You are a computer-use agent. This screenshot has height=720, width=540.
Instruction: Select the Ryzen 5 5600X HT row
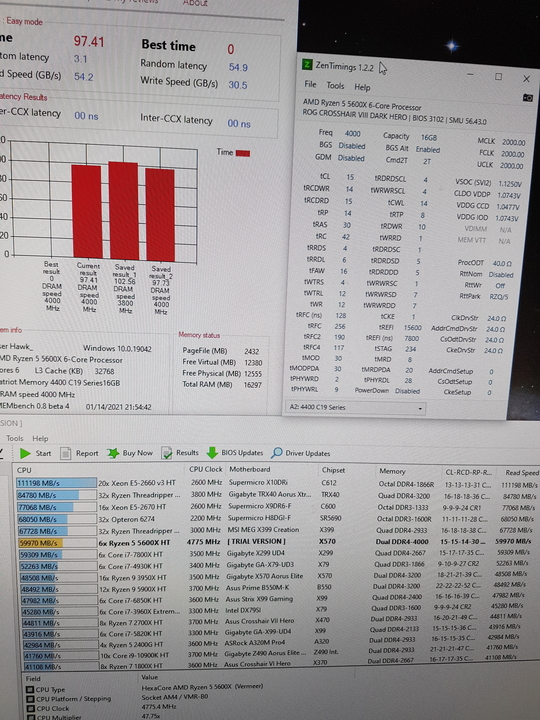[278, 542]
